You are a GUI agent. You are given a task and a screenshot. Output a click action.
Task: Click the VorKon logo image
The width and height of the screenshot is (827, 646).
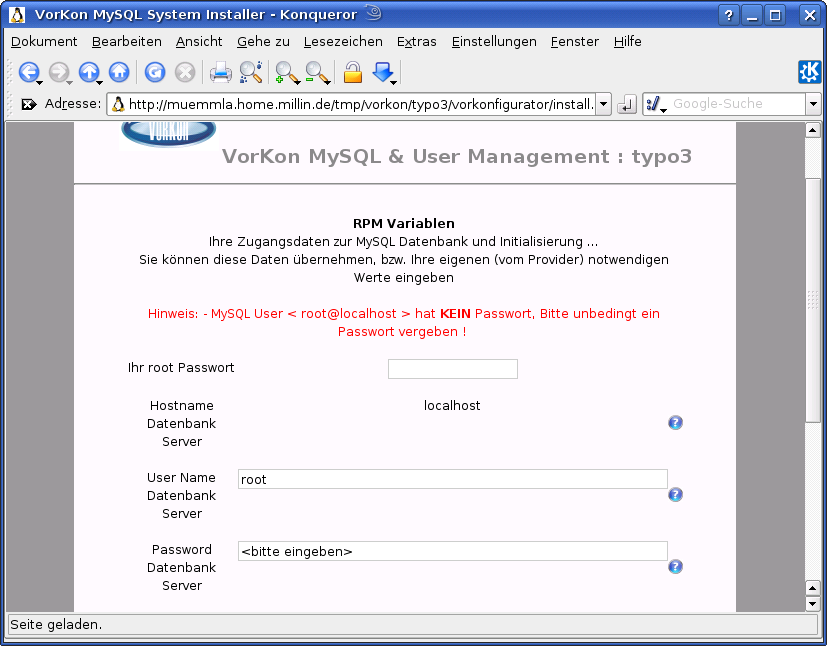point(168,133)
